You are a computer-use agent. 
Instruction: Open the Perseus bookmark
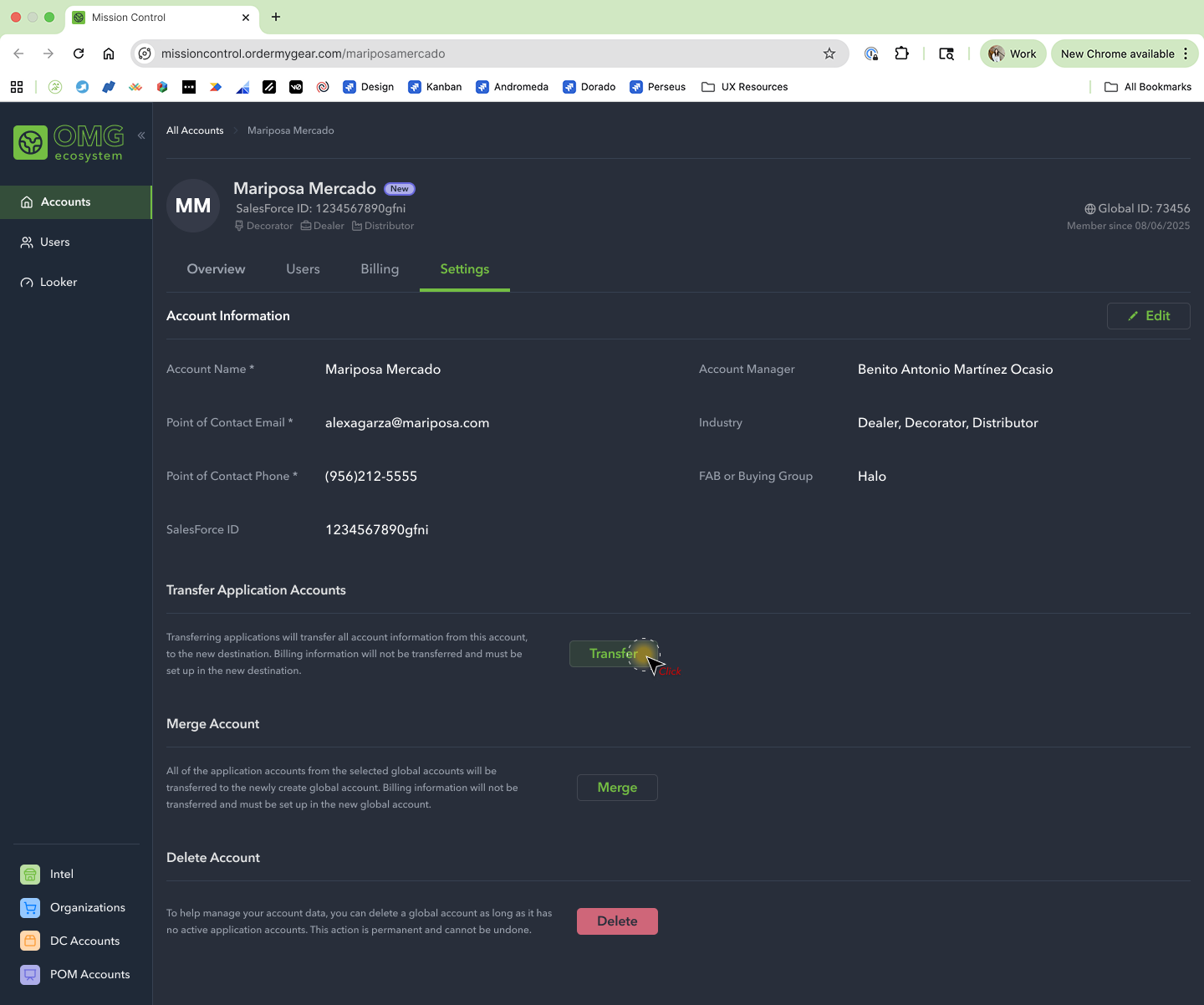pyautogui.click(x=658, y=87)
